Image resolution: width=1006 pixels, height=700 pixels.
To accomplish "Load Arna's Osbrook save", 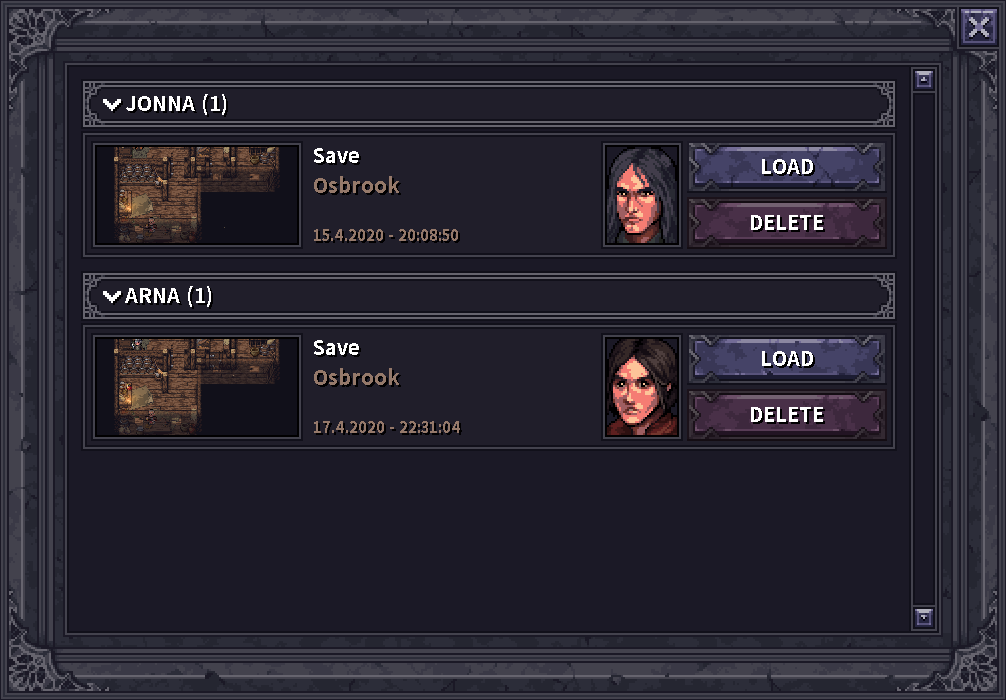I will (x=787, y=359).
